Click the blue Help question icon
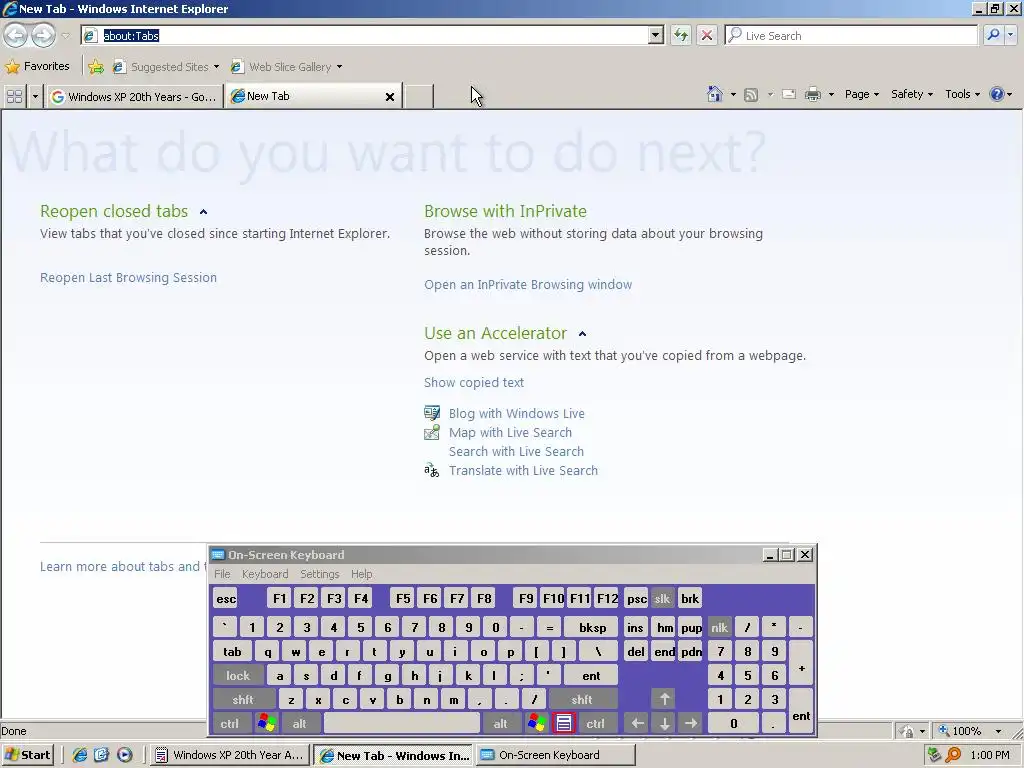Viewport: 1024px width, 768px height. pyautogui.click(x=997, y=94)
